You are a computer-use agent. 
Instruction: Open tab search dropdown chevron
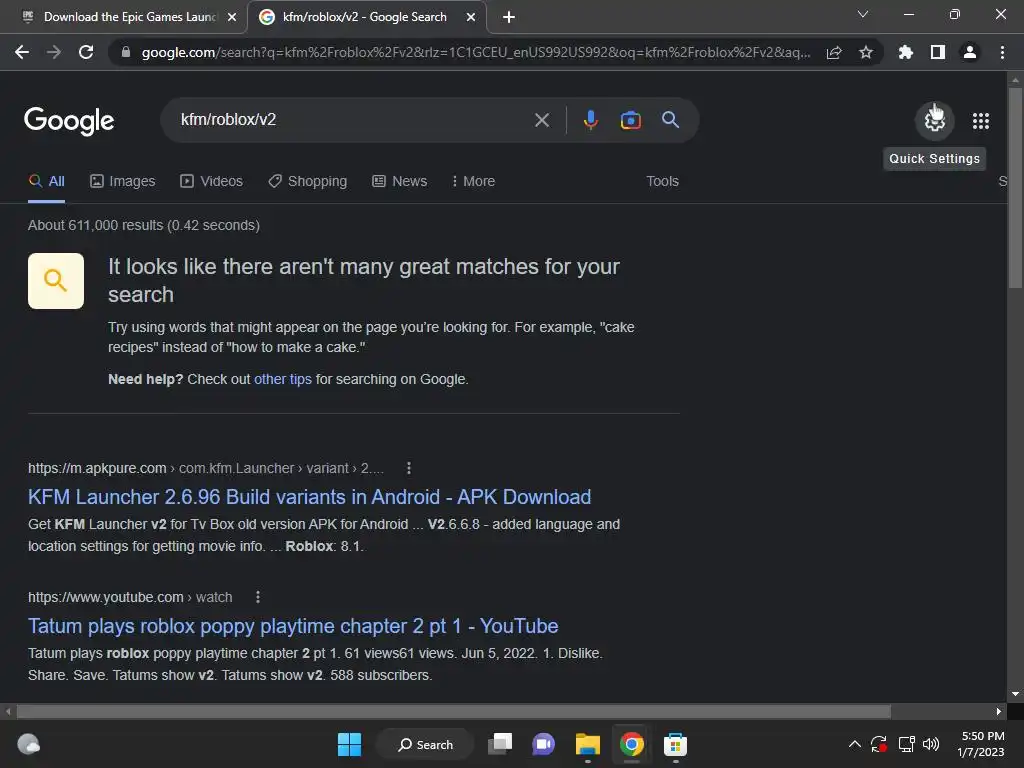[x=863, y=14]
